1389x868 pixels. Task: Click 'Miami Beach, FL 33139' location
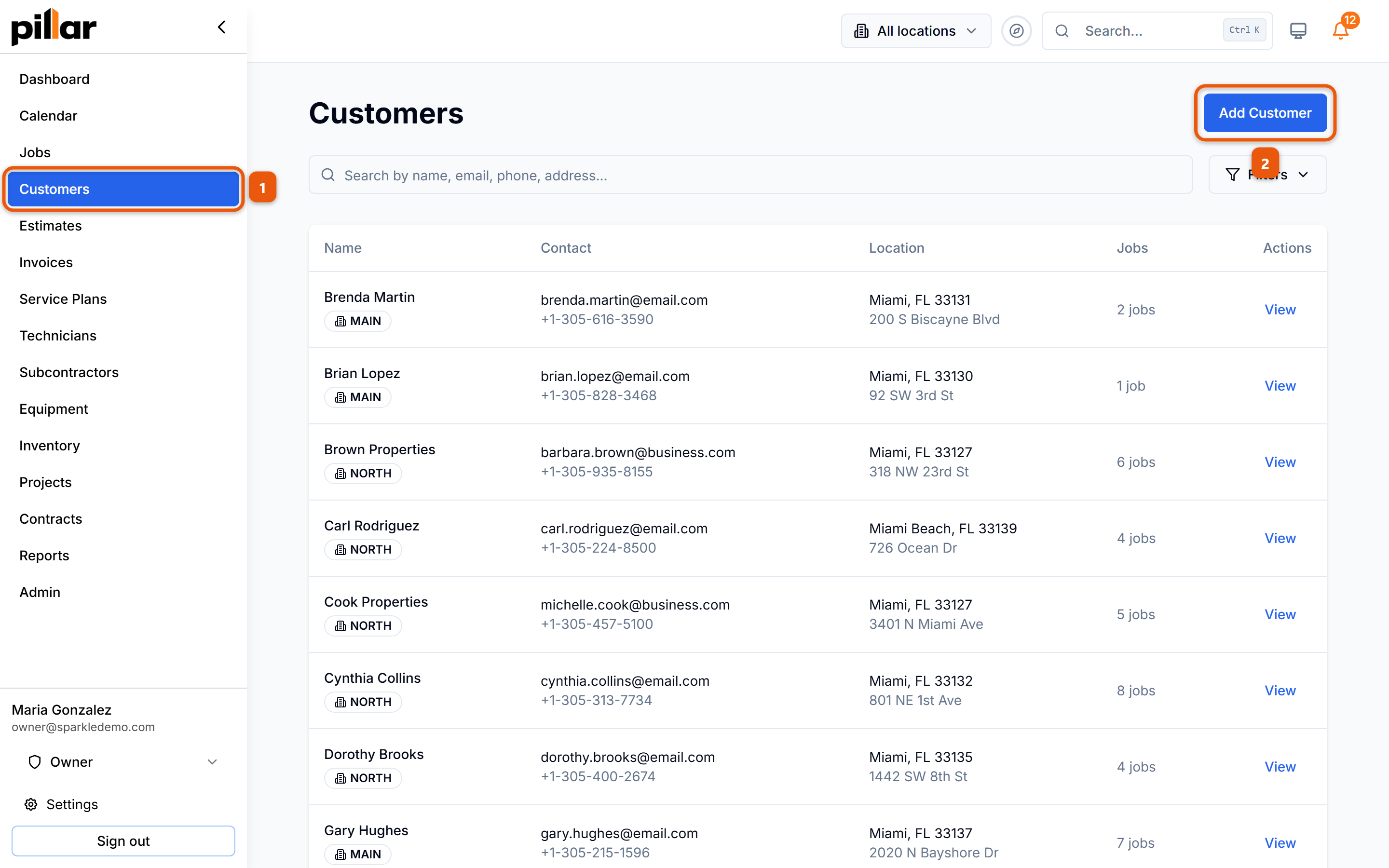942,529
